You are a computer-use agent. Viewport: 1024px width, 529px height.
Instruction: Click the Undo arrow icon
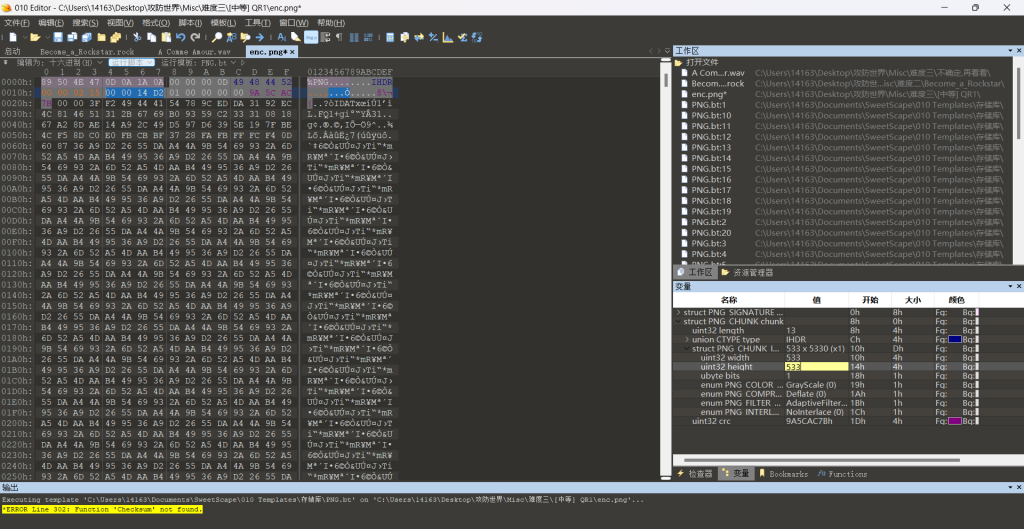[180, 37]
